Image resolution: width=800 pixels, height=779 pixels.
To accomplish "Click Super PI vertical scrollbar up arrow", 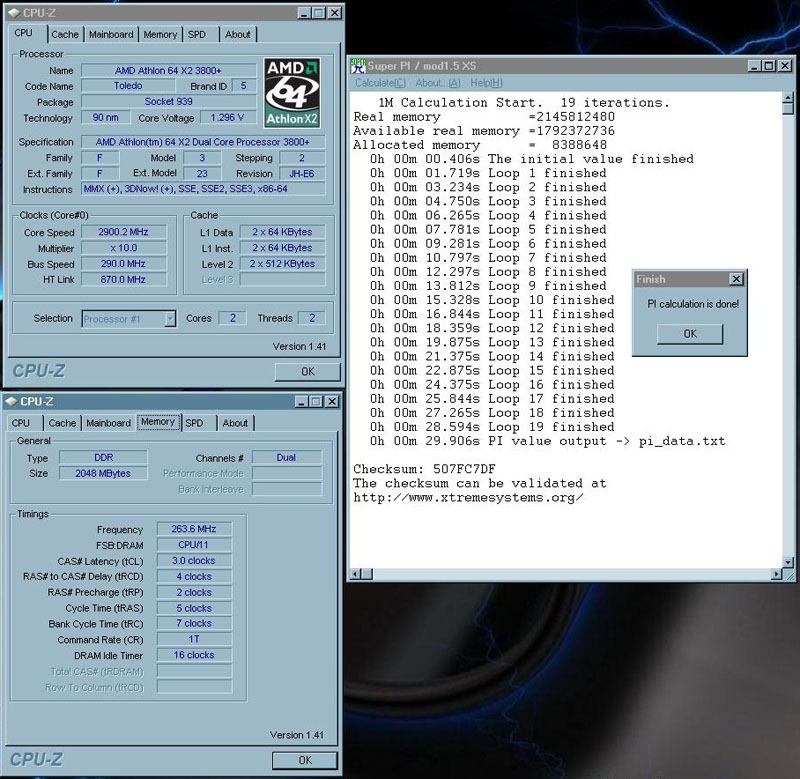I will pyautogui.click(x=788, y=97).
